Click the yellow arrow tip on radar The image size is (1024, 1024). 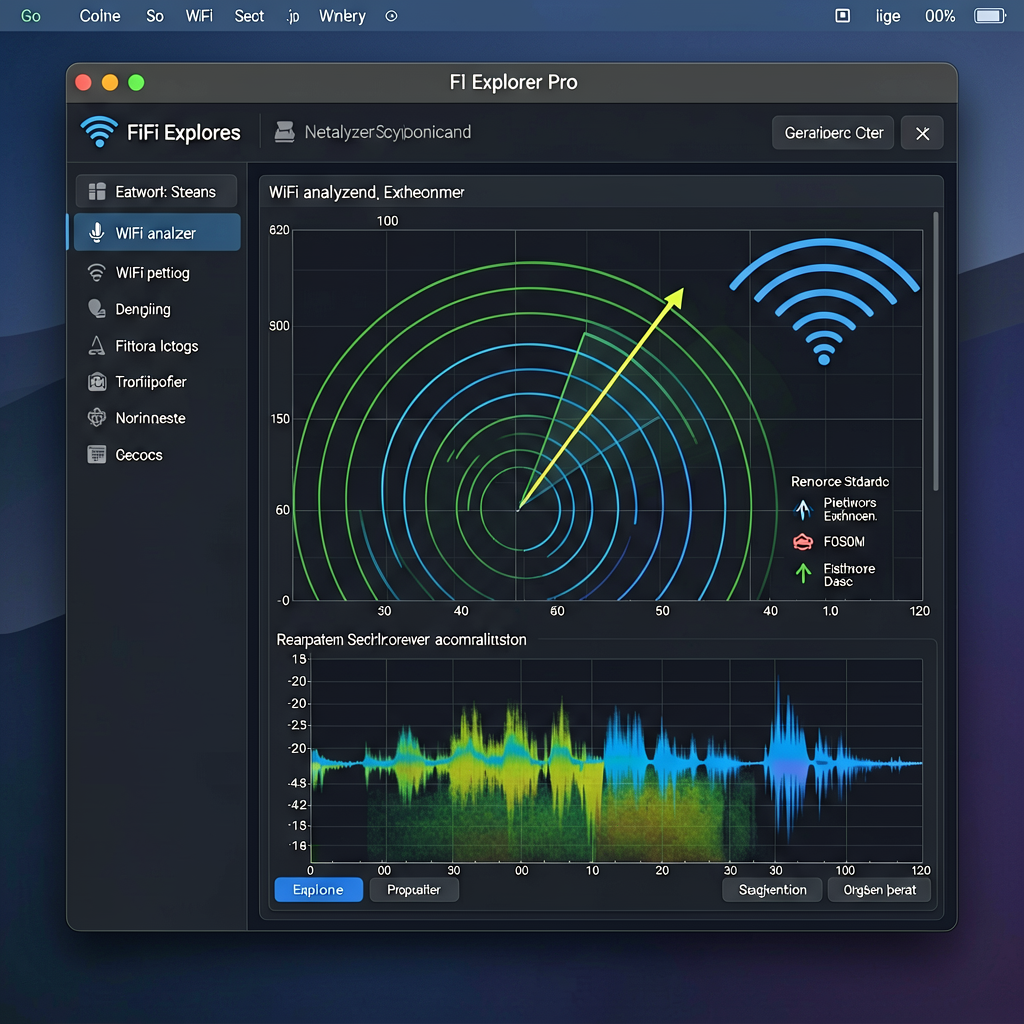[x=677, y=296]
